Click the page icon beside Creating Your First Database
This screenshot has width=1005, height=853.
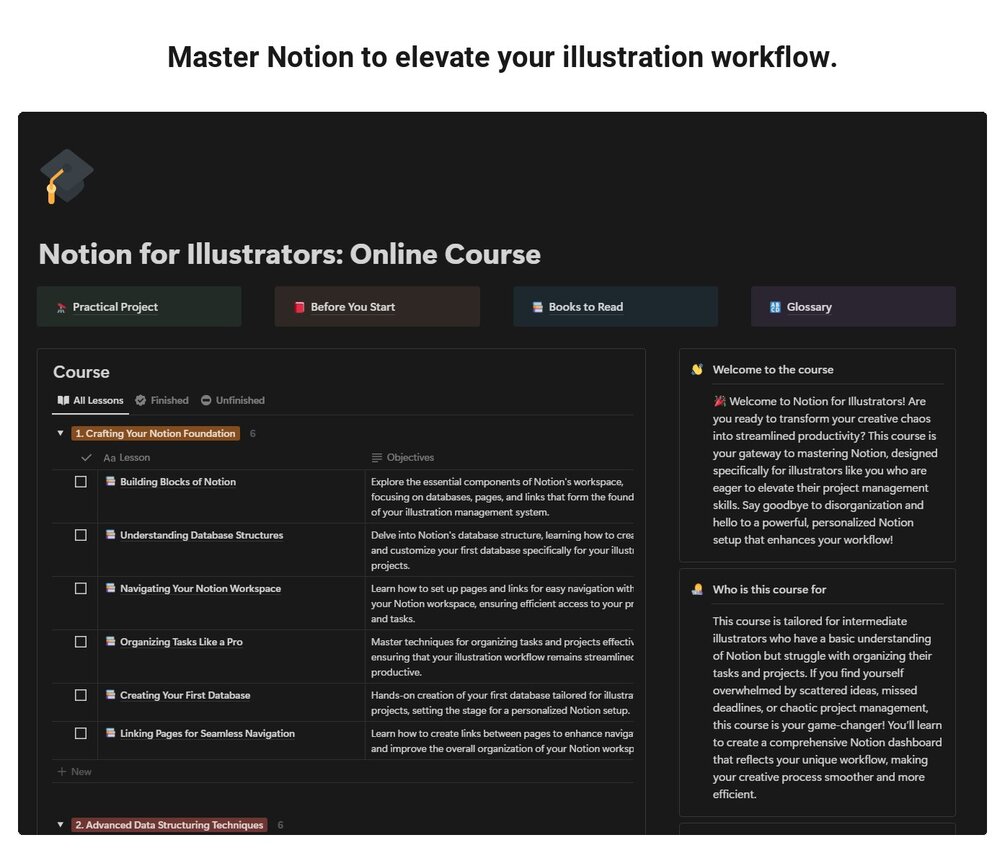(110, 695)
